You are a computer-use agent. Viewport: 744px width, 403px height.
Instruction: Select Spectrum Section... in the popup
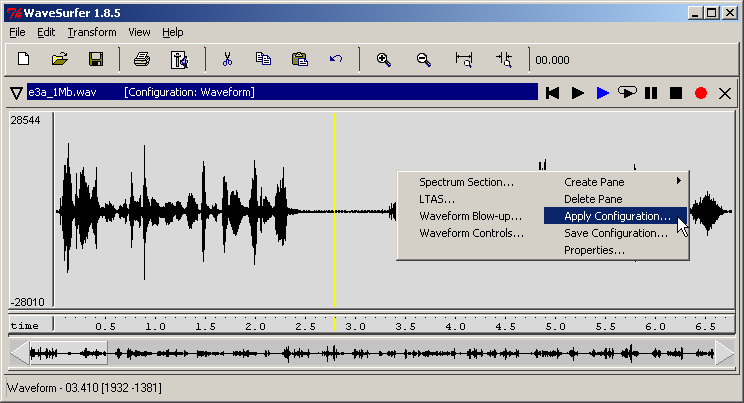tap(466, 182)
